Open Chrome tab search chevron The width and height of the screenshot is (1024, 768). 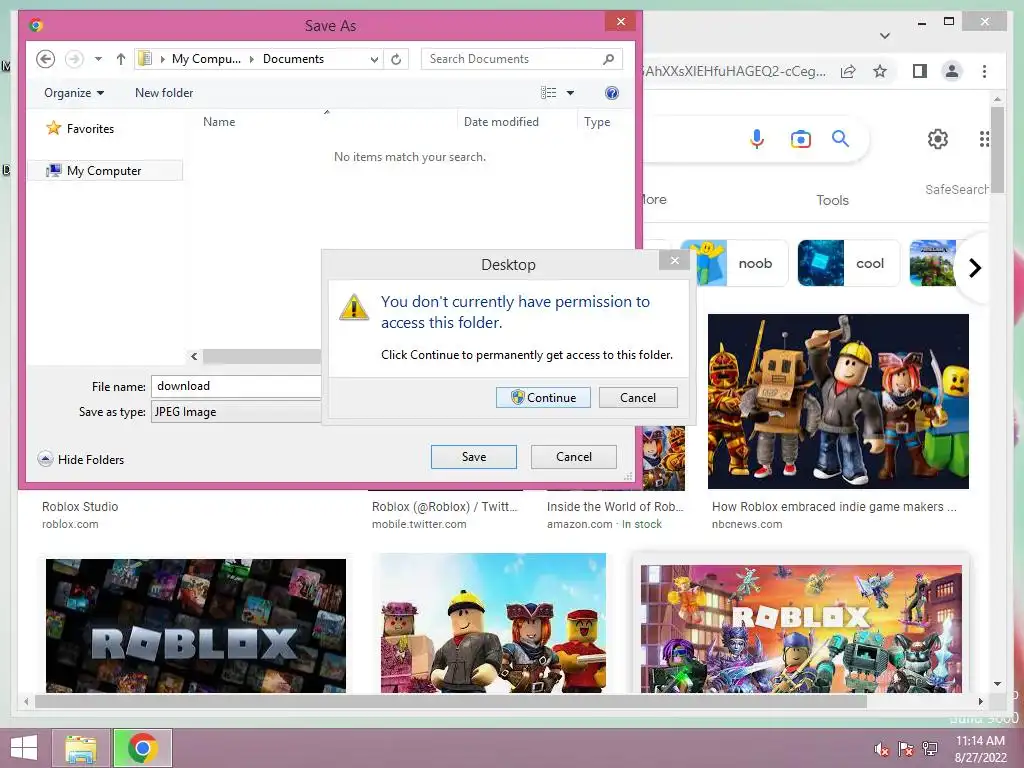pyautogui.click(x=885, y=36)
